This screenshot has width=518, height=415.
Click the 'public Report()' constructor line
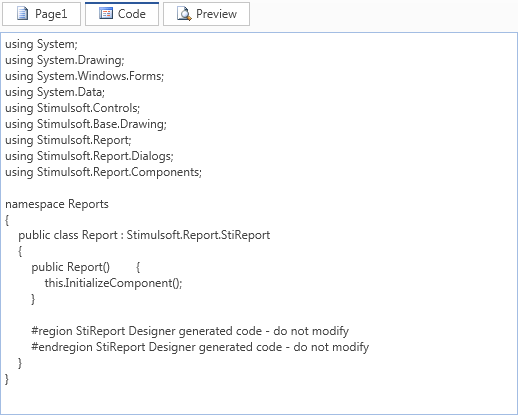tap(86, 267)
